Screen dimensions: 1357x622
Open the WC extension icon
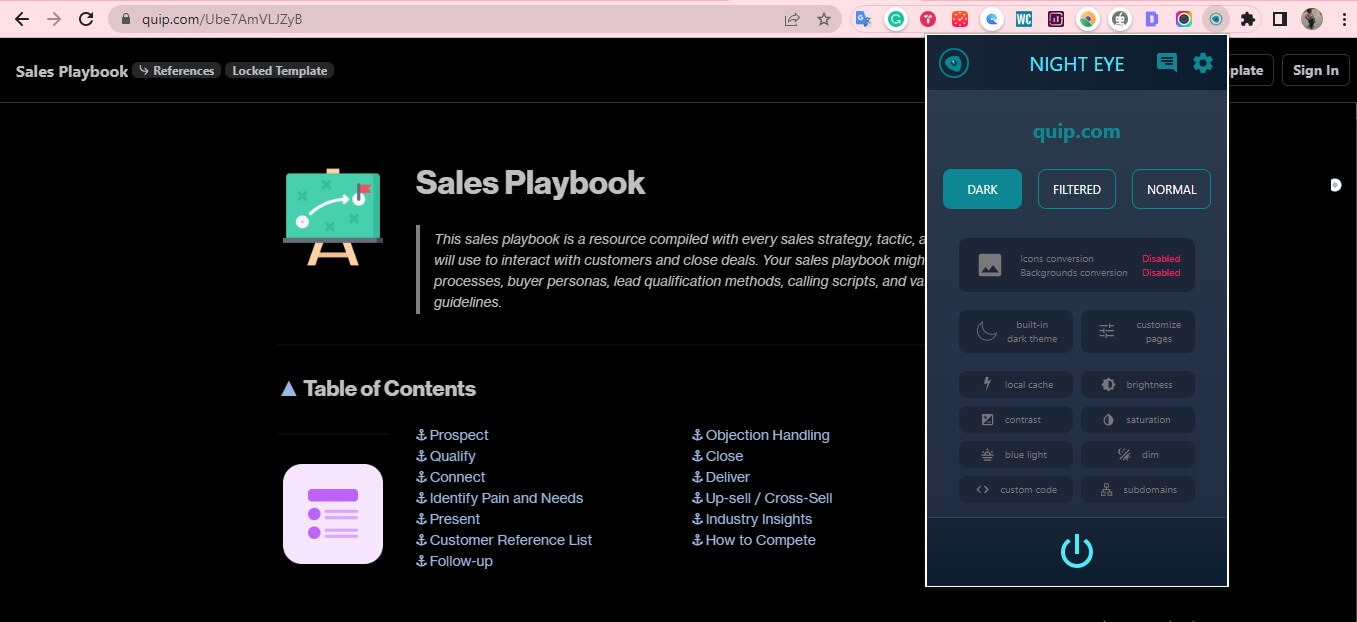click(1024, 19)
